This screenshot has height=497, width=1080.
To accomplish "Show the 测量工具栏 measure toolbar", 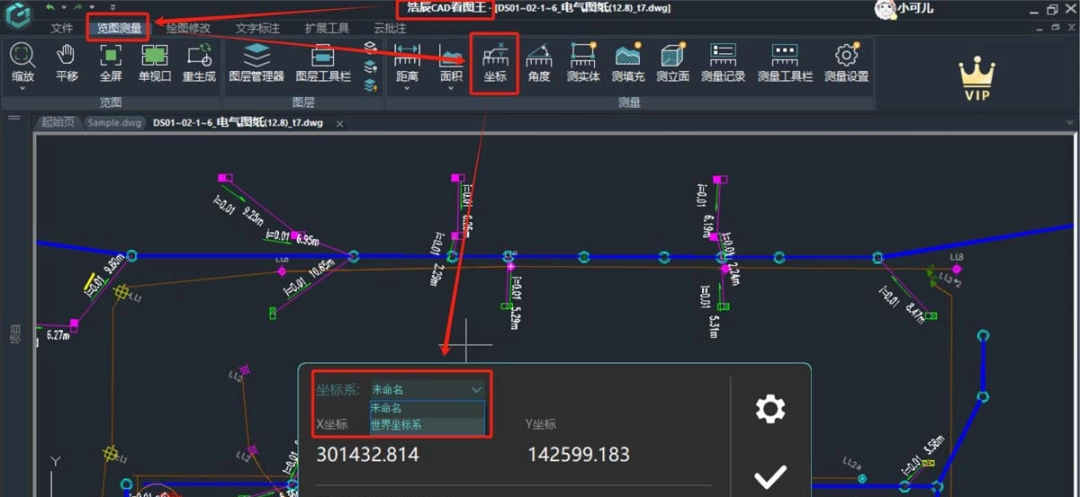I will [785, 62].
